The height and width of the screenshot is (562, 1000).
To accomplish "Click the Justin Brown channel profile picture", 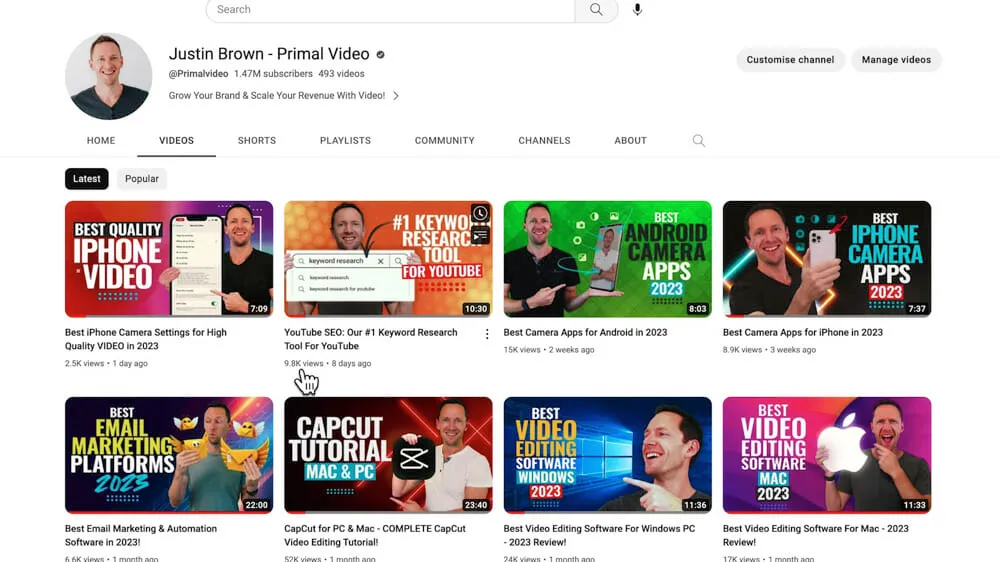I will click(108, 76).
